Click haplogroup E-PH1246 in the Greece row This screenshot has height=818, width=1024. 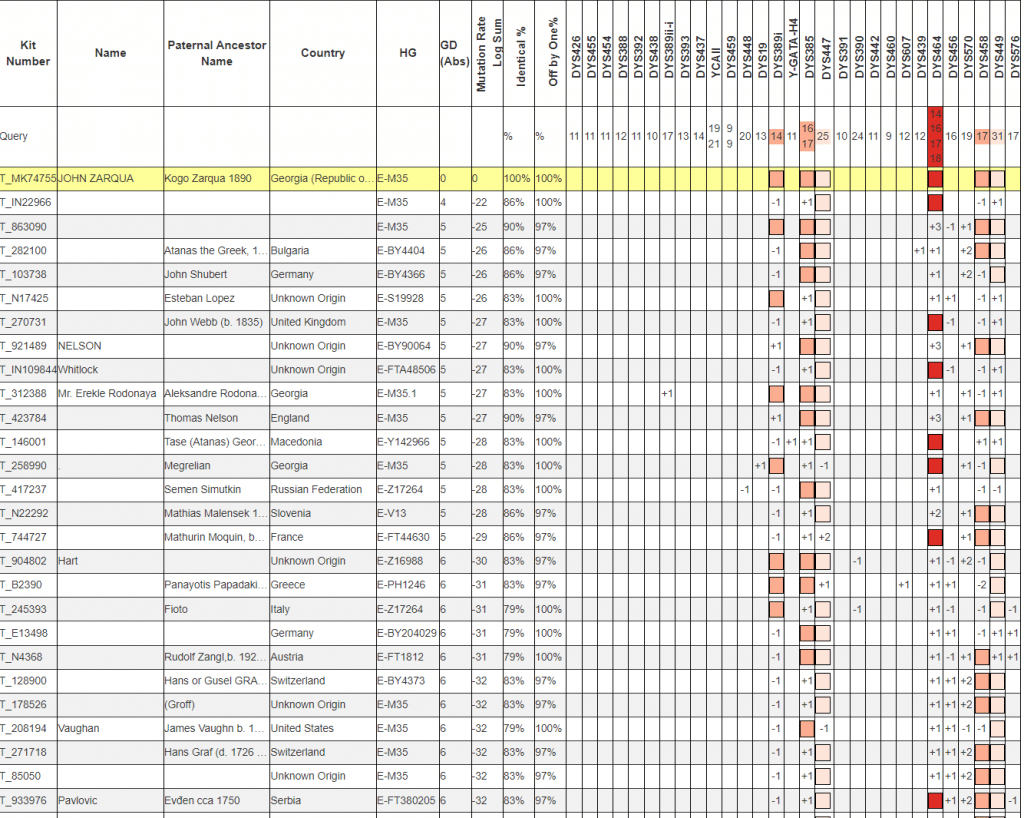pyautogui.click(x=404, y=585)
